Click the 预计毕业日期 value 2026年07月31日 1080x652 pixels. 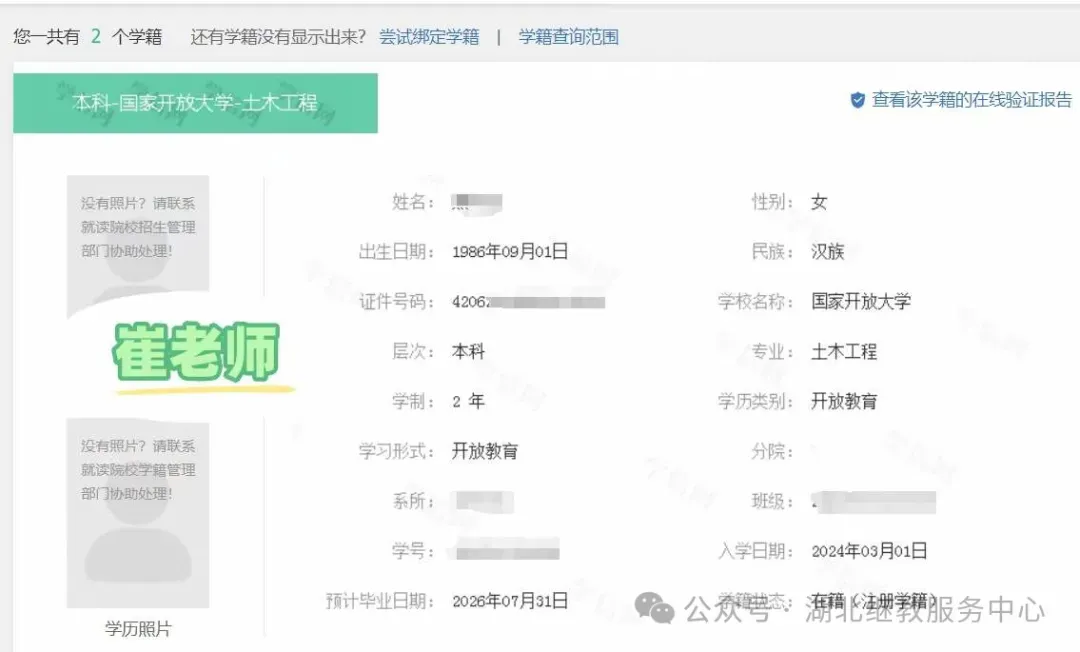(510, 600)
